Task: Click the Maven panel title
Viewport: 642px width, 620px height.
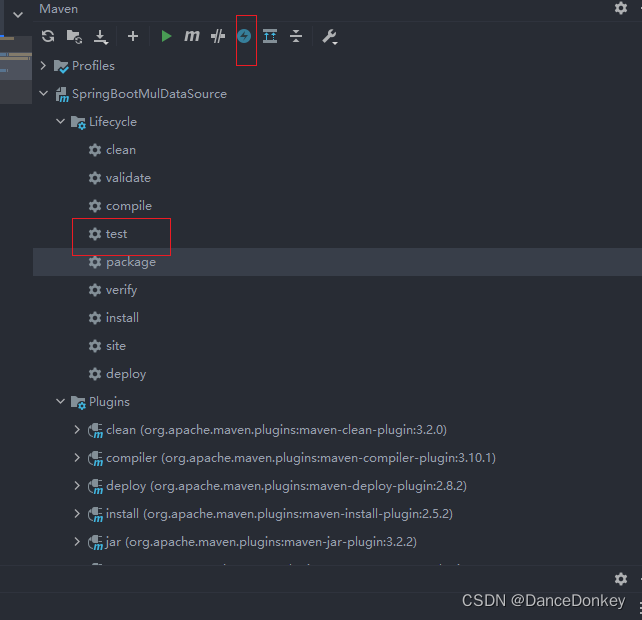Action: [59, 9]
